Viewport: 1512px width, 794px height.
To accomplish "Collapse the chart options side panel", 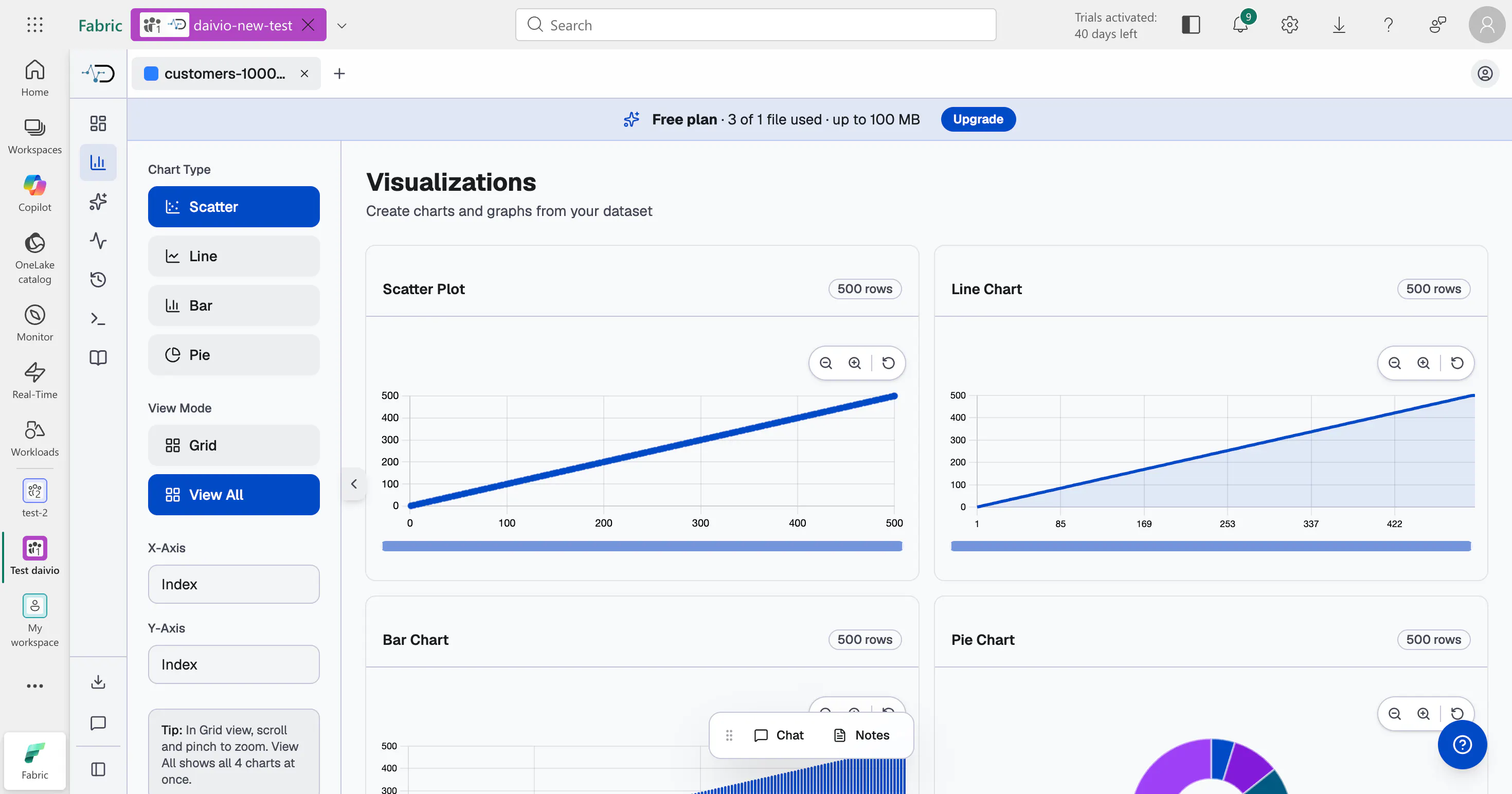I will (354, 483).
